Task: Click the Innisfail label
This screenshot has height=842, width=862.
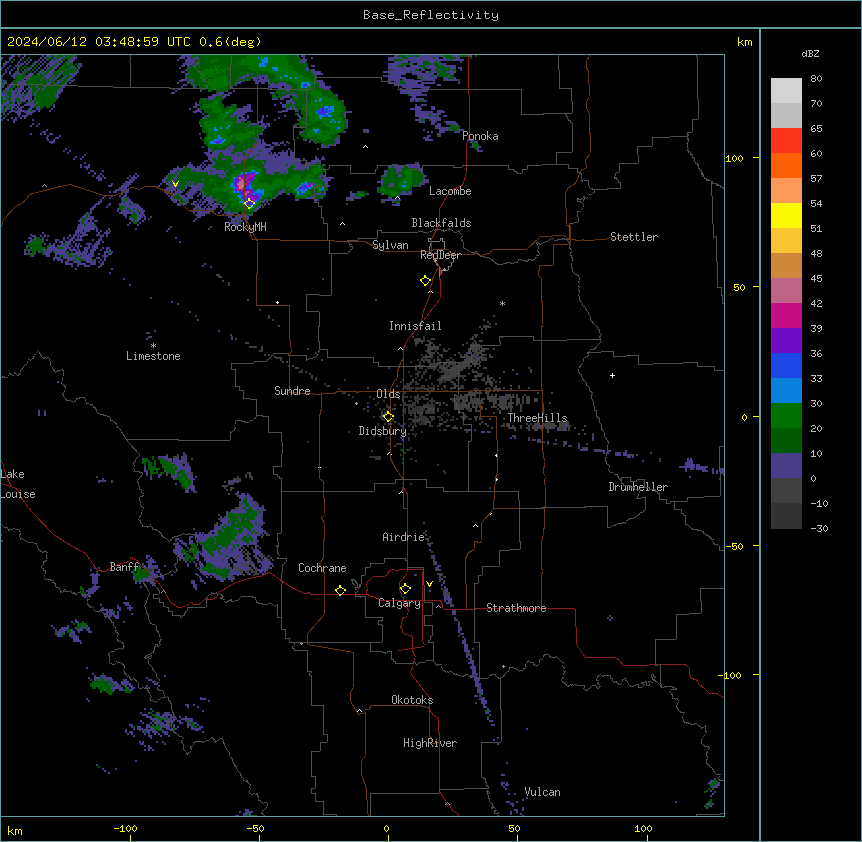Action: [415, 326]
